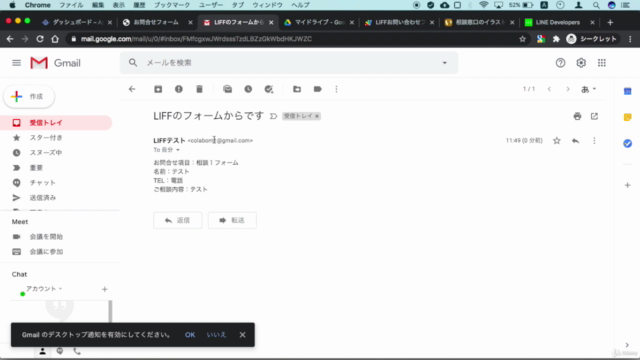Open Chrome extensions puzzle icon
Screen dimensions: 640x360
coord(556,39)
